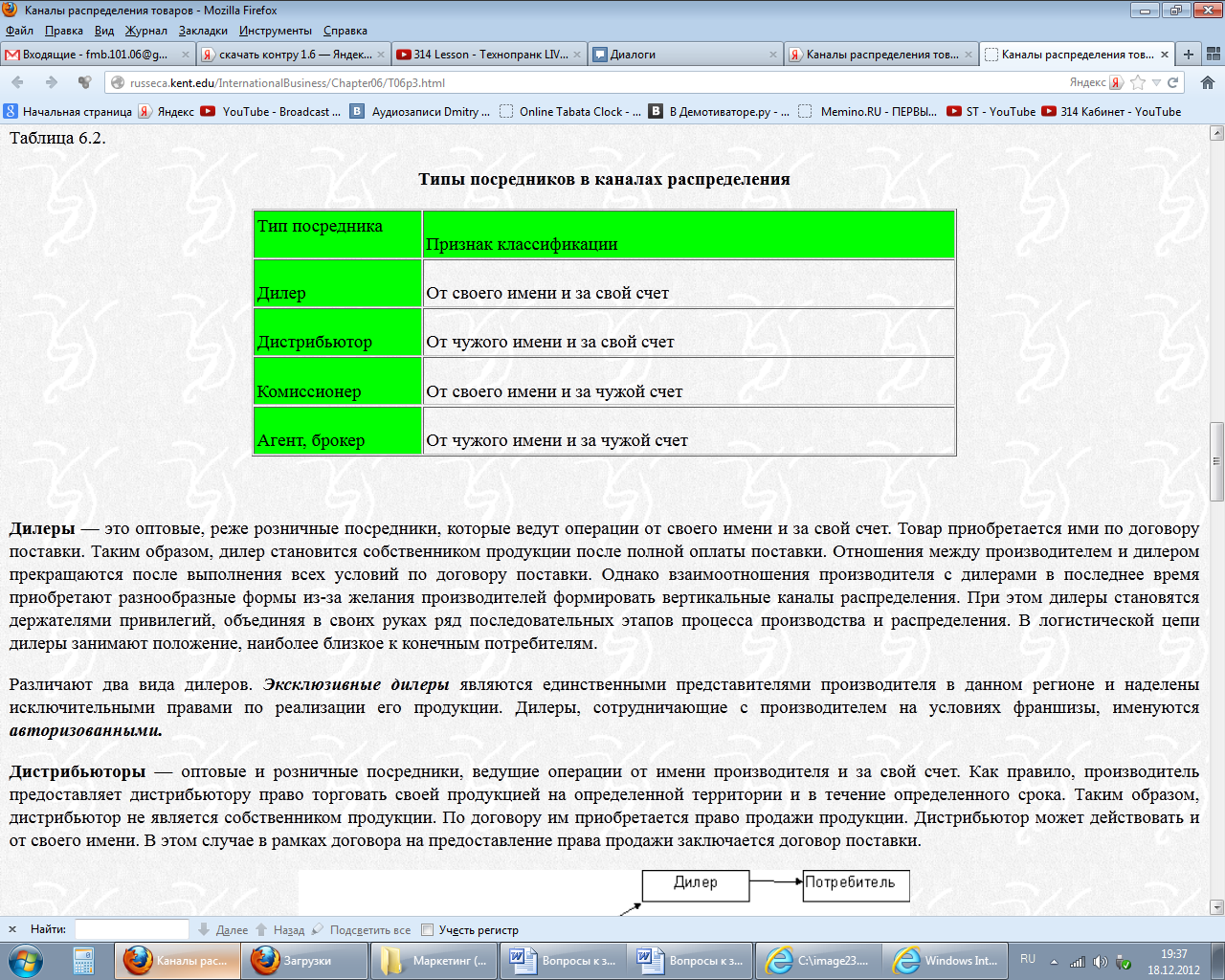Open the Файл menu
This screenshot has height=980, width=1225.
[x=19, y=31]
